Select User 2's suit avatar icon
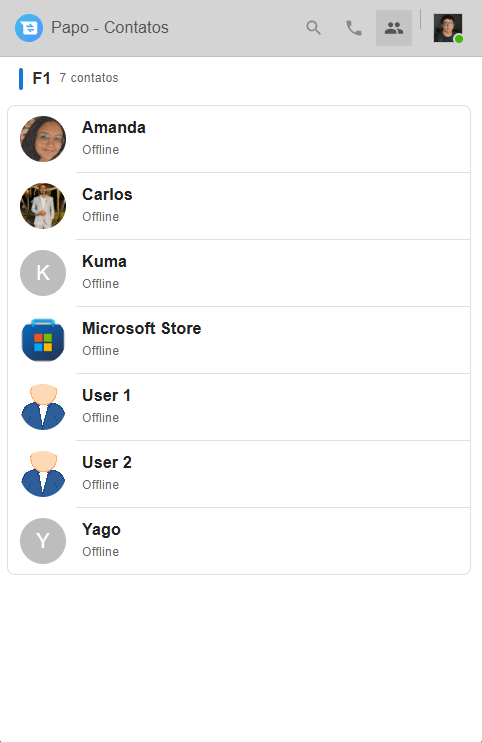 (x=43, y=474)
